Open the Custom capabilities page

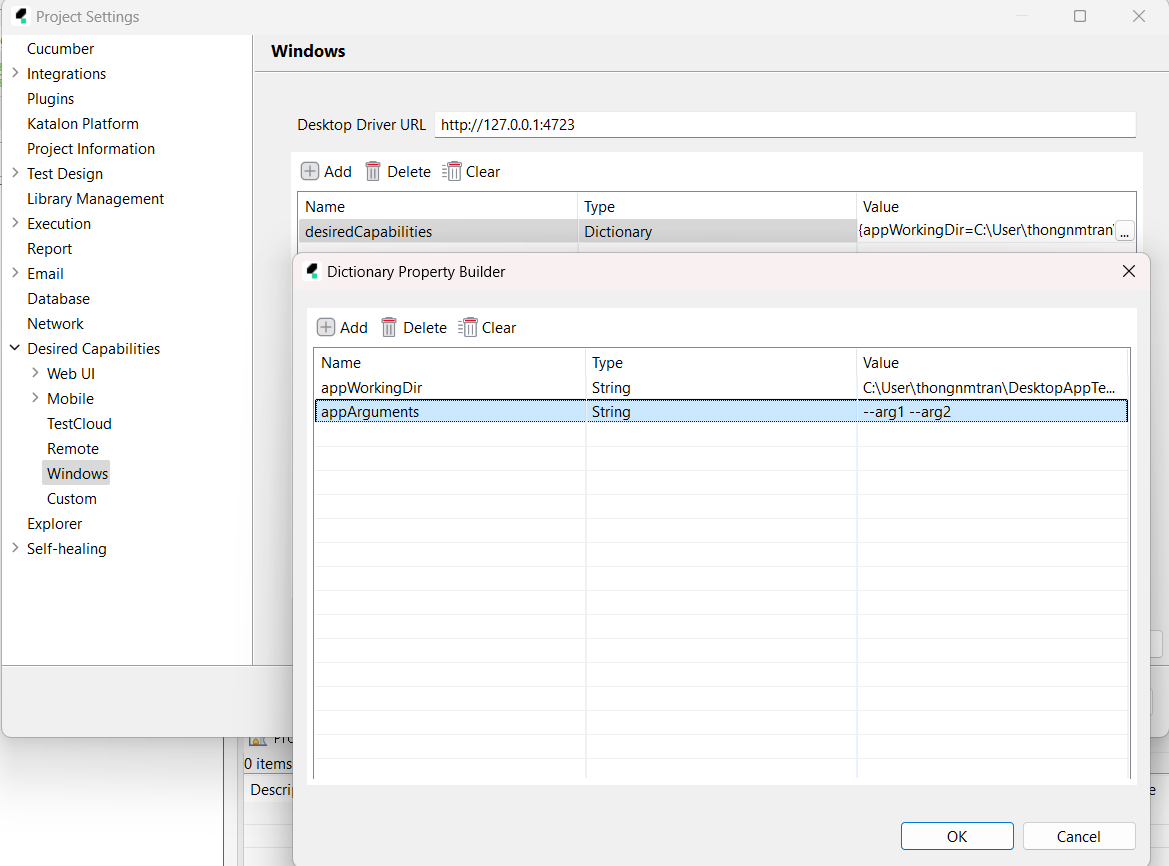[x=71, y=498]
